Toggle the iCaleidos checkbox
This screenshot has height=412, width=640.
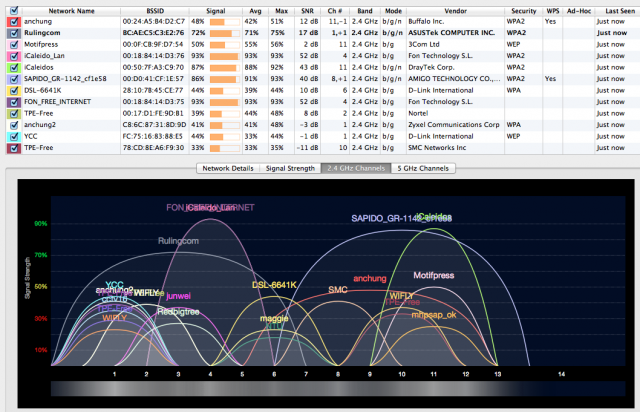pos(14,67)
